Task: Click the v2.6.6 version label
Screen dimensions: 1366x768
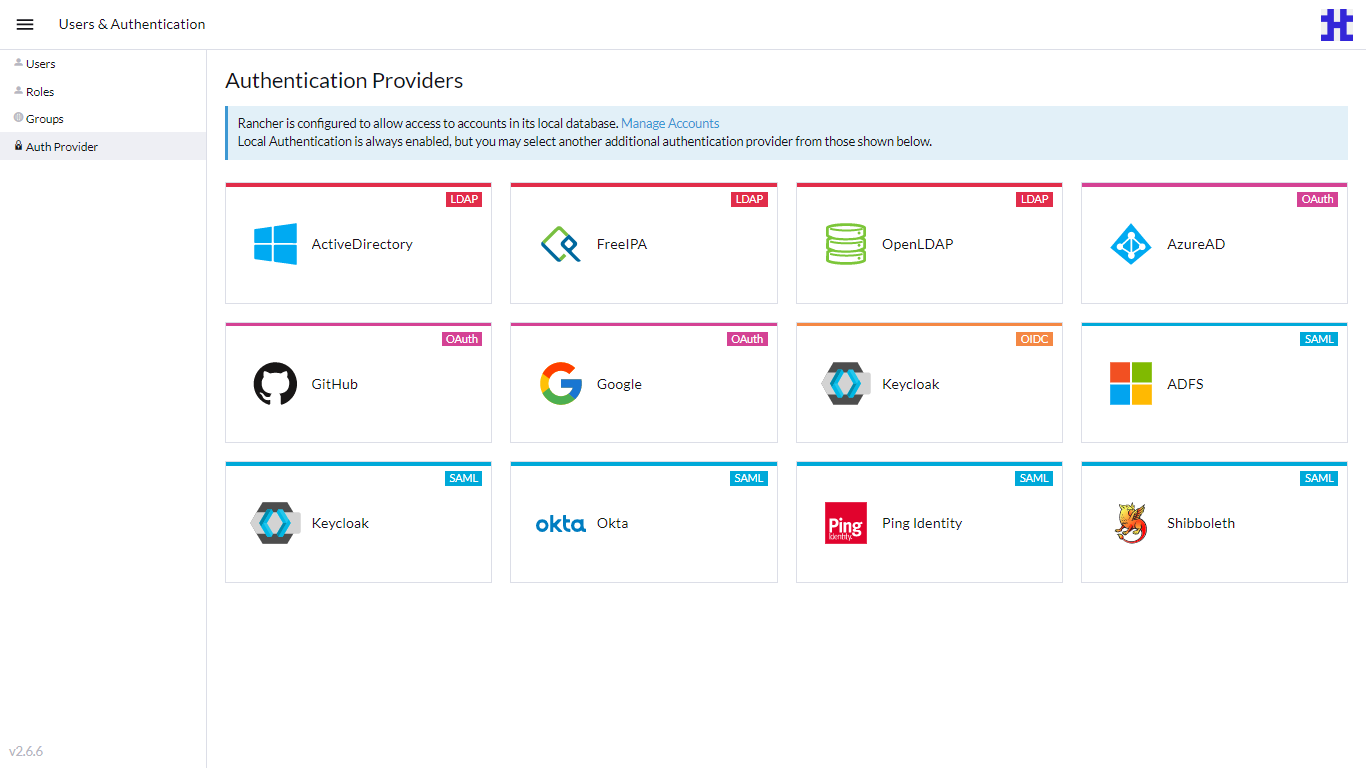Action: tap(26, 751)
